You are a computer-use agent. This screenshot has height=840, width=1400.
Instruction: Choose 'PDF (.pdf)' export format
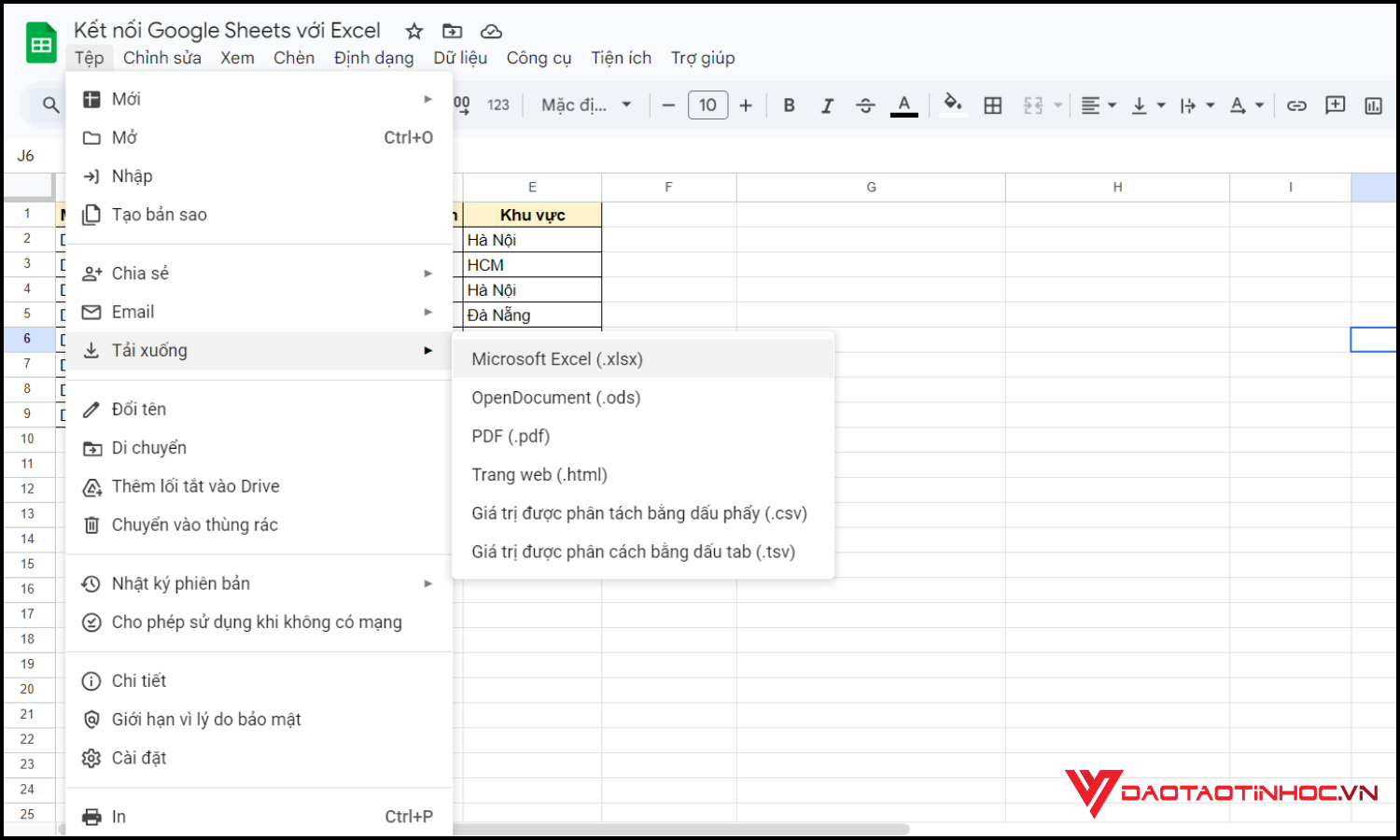[511, 435]
